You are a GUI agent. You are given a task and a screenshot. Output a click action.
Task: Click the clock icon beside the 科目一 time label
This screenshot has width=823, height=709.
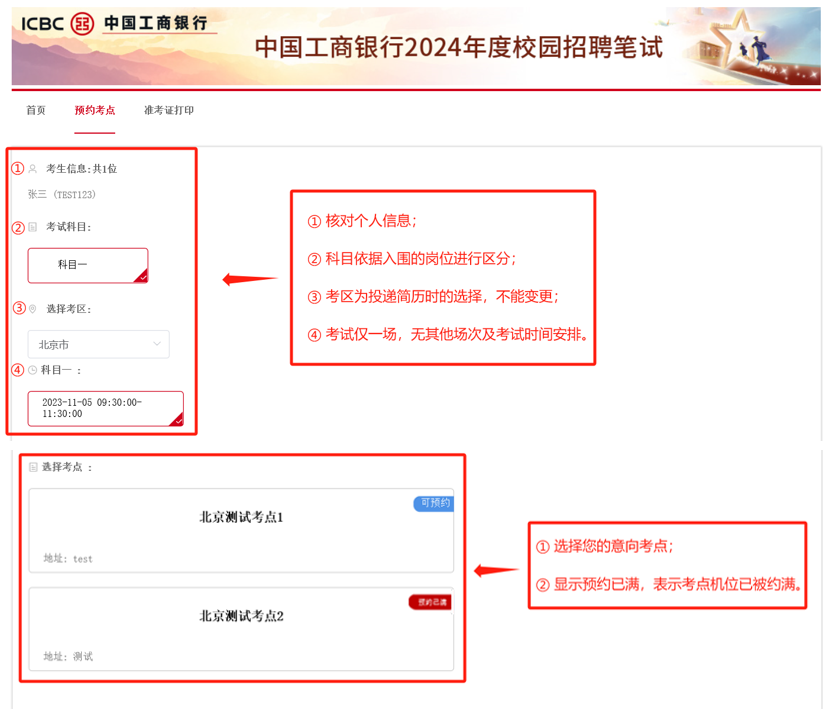pyautogui.click(x=33, y=370)
